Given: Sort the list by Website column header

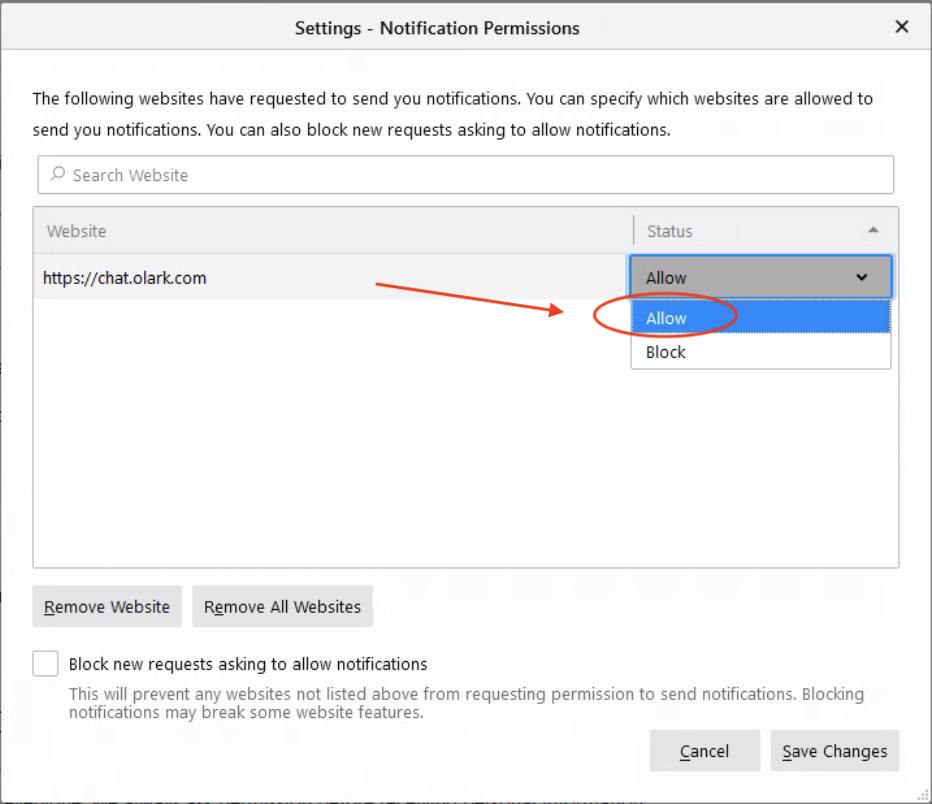Looking at the screenshot, I should coord(330,231).
